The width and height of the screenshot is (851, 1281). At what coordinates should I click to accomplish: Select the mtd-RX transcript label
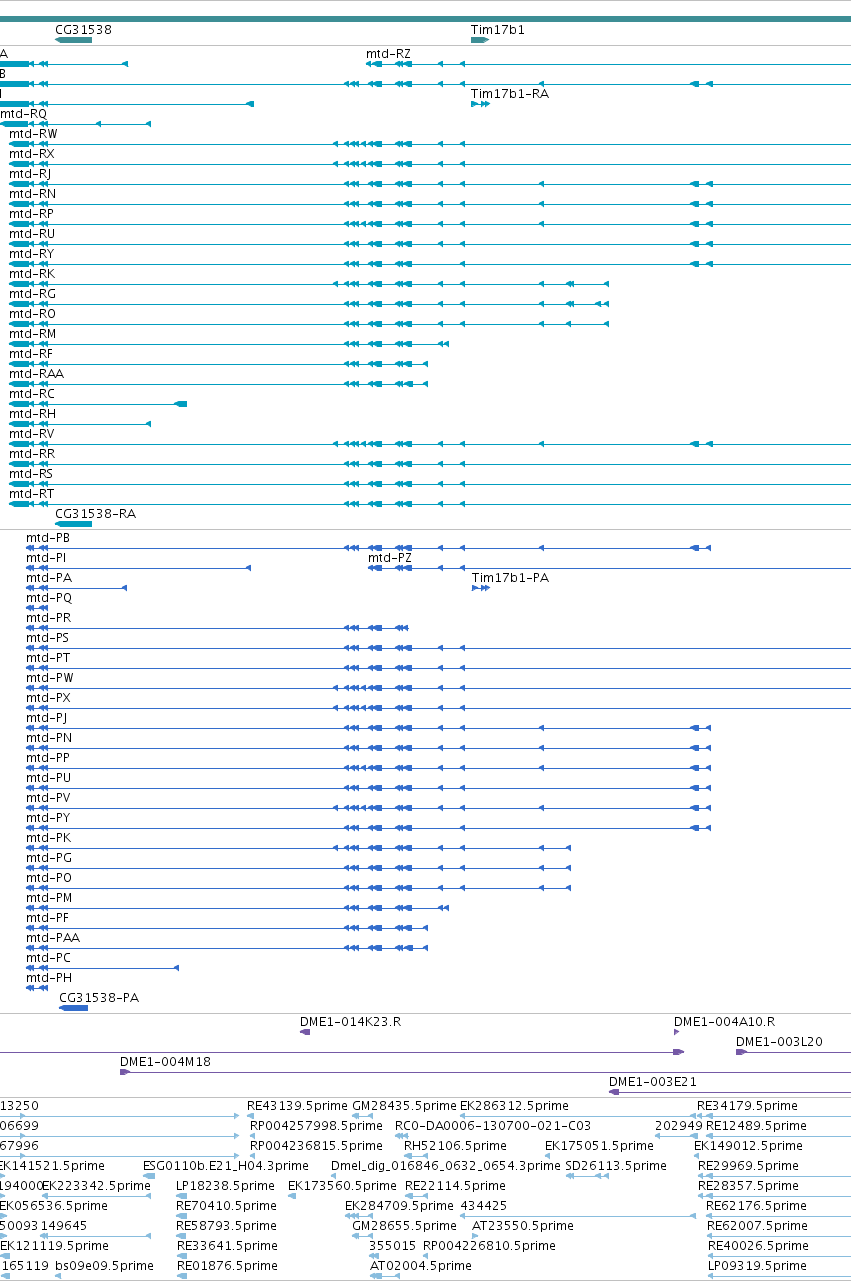click(x=32, y=154)
